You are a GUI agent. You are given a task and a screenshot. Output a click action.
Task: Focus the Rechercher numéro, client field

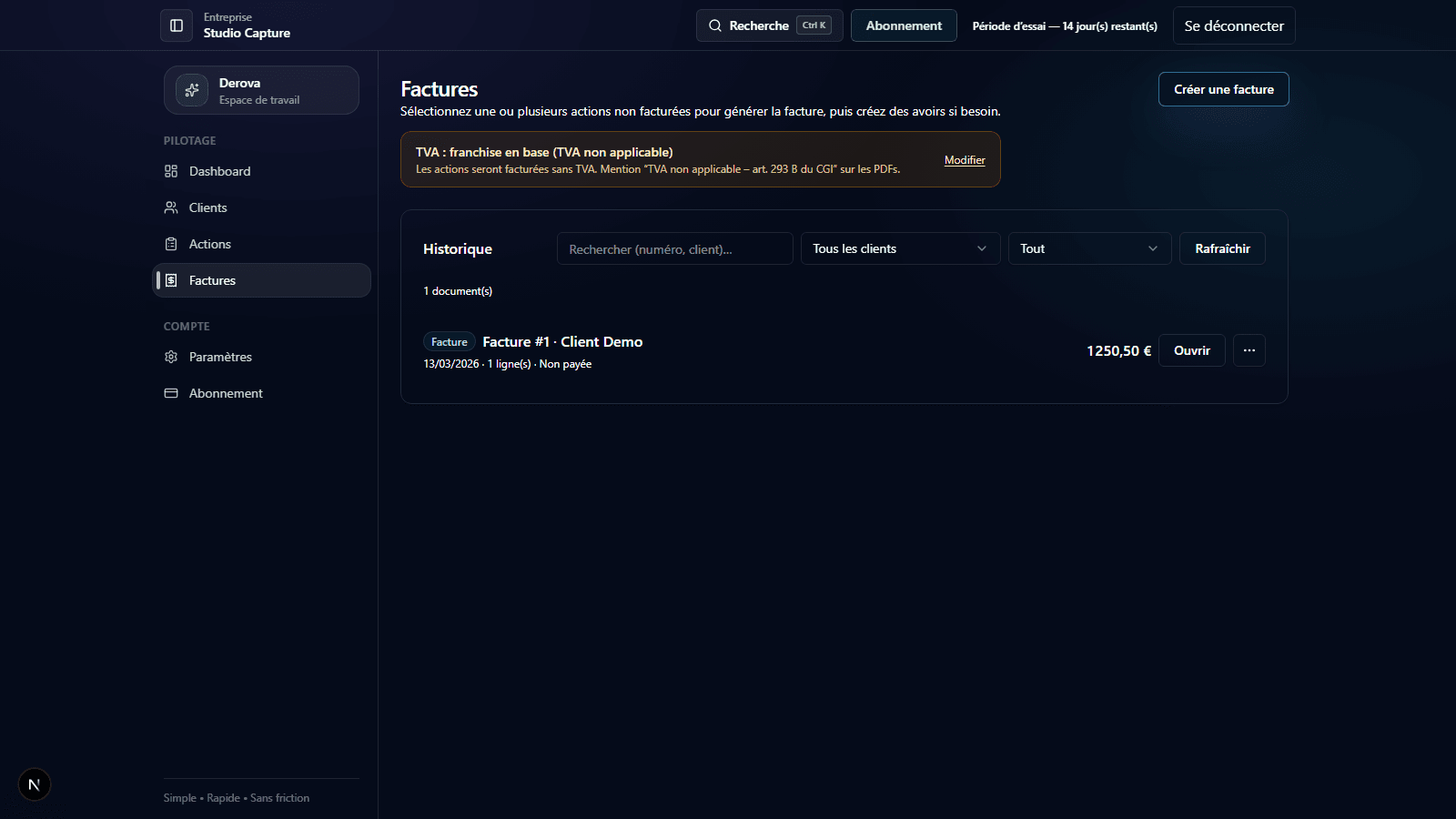pos(675,248)
